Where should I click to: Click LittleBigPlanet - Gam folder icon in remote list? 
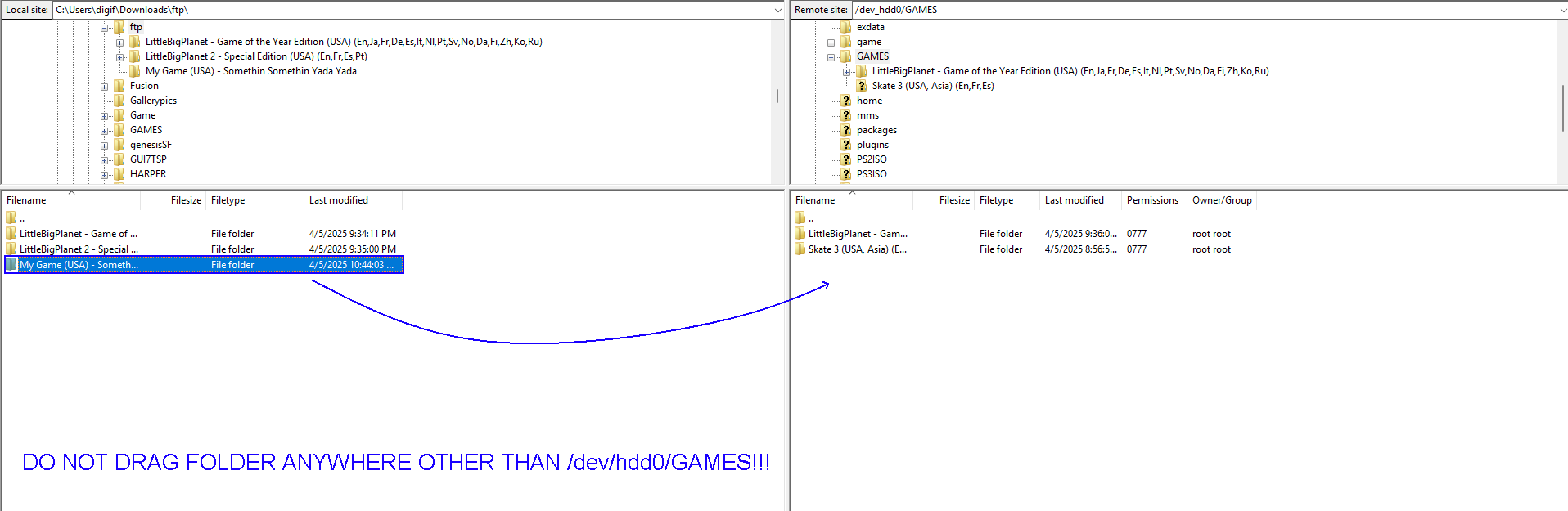tap(800, 233)
